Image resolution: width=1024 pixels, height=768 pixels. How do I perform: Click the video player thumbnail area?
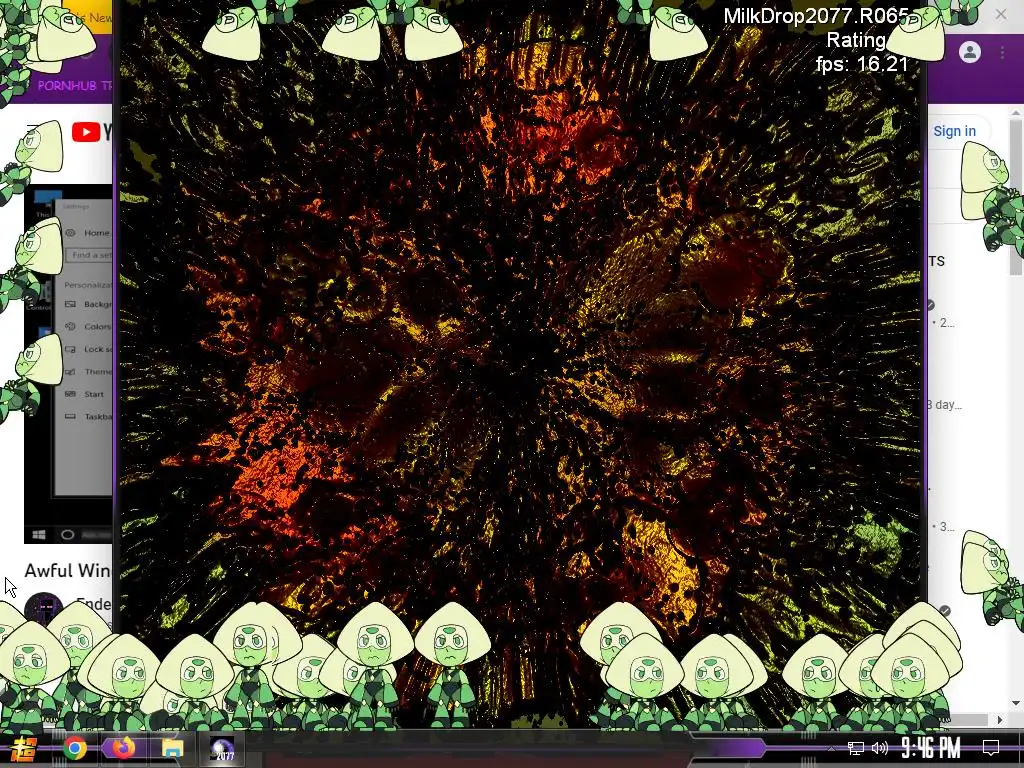68,364
